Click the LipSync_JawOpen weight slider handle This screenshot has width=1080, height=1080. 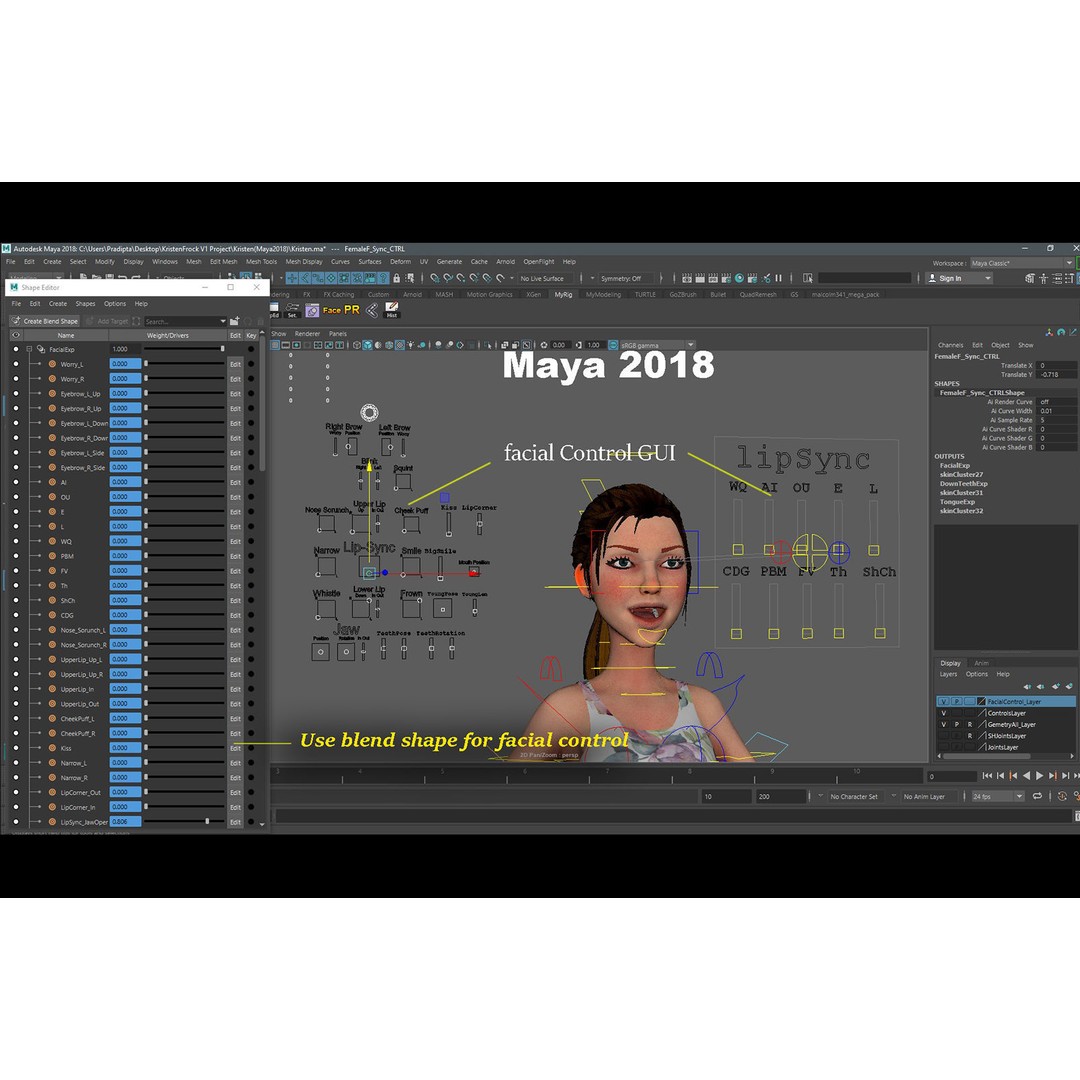click(x=207, y=821)
